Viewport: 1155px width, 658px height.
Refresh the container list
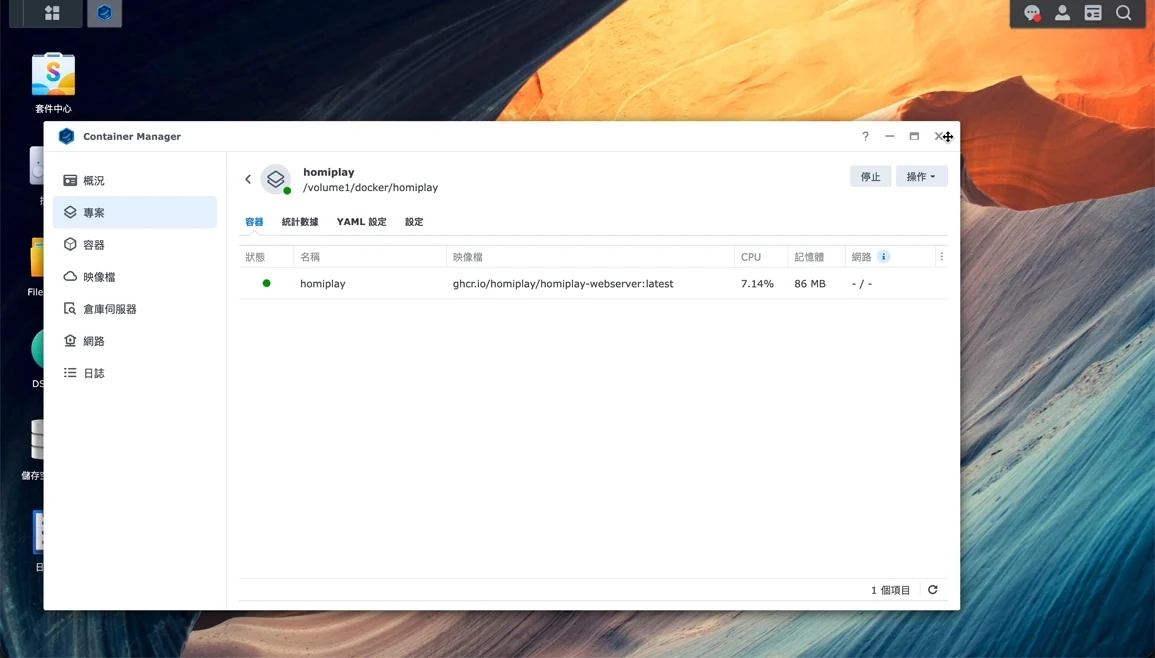point(933,589)
